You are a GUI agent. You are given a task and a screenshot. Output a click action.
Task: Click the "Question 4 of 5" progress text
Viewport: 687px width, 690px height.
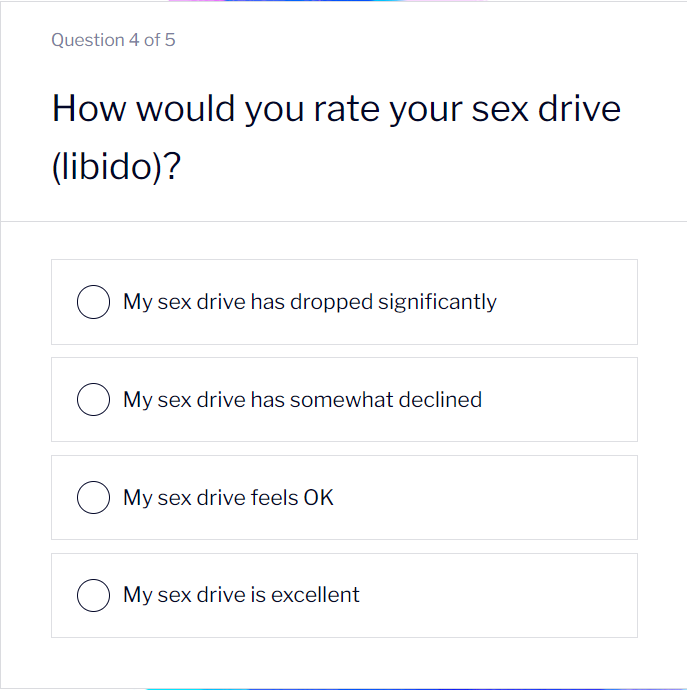click(113, 41)
